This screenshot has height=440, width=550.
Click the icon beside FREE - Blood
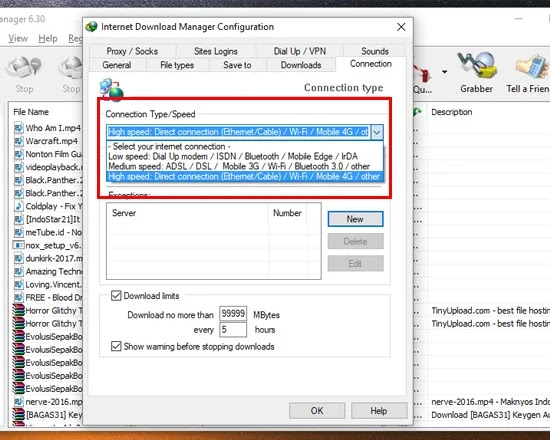point(19,298)
